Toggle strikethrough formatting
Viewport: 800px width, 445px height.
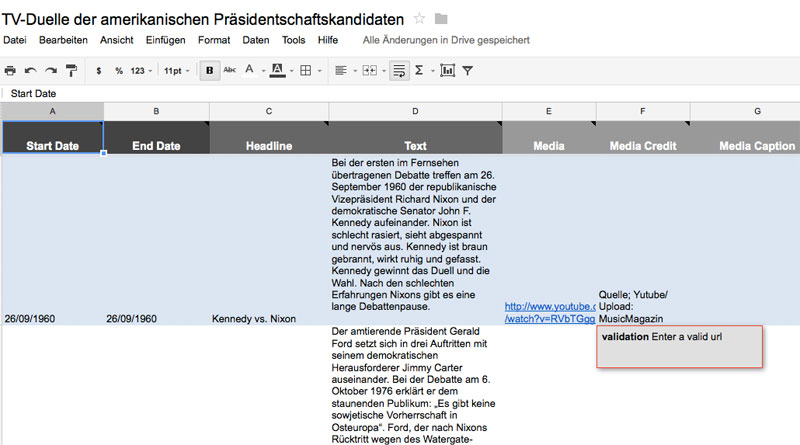pos(230,70)
